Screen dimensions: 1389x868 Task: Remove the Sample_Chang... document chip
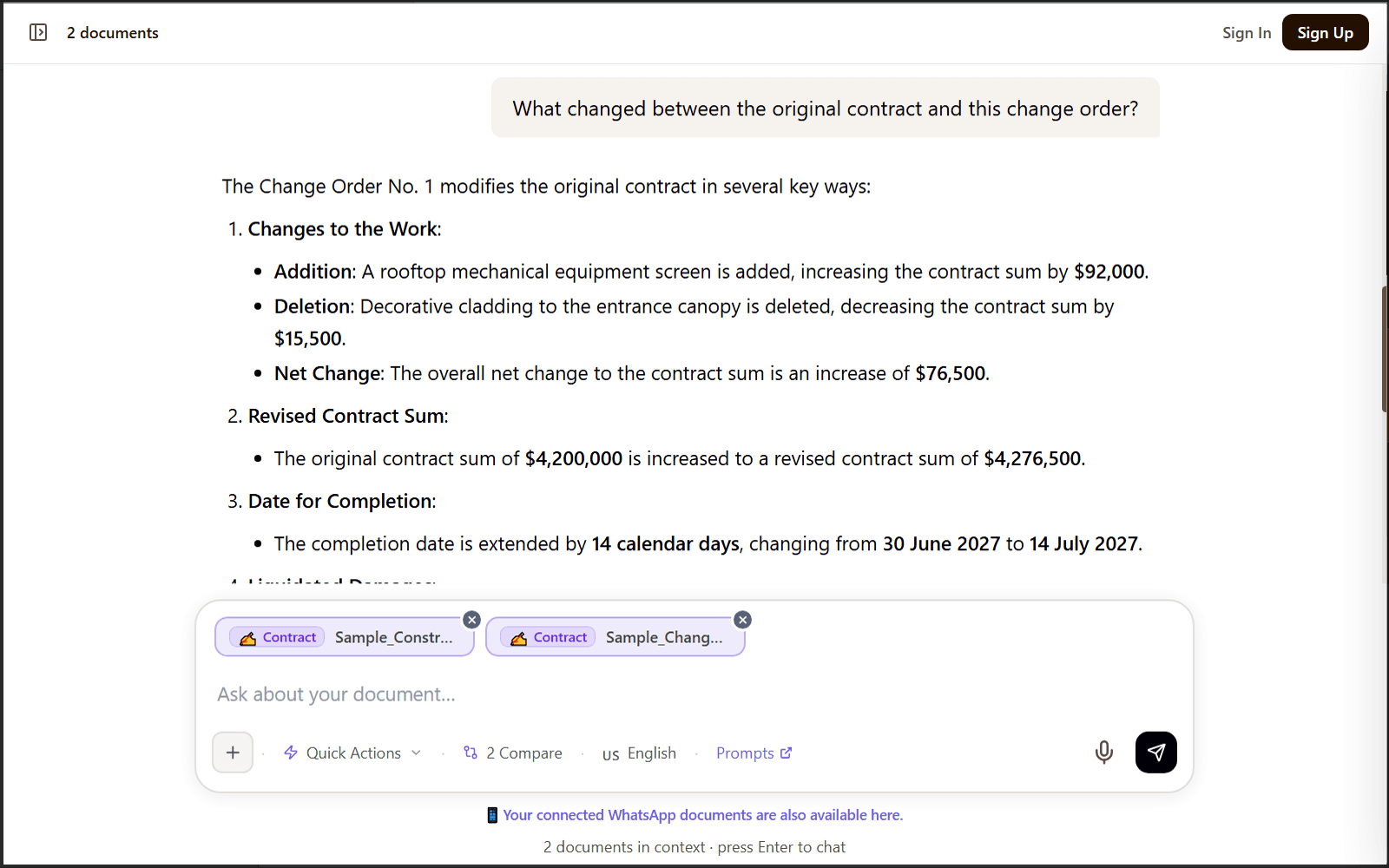point(742,620)
